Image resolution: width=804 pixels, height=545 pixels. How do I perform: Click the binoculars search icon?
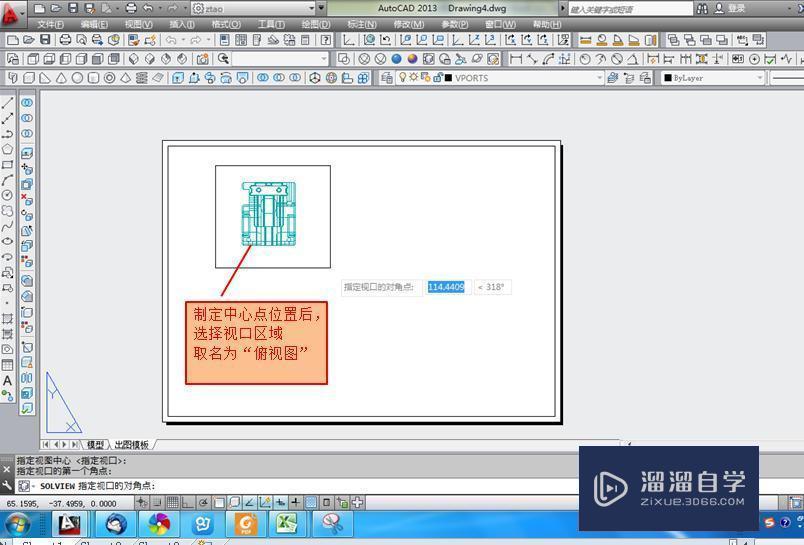(x=702, y=9)
